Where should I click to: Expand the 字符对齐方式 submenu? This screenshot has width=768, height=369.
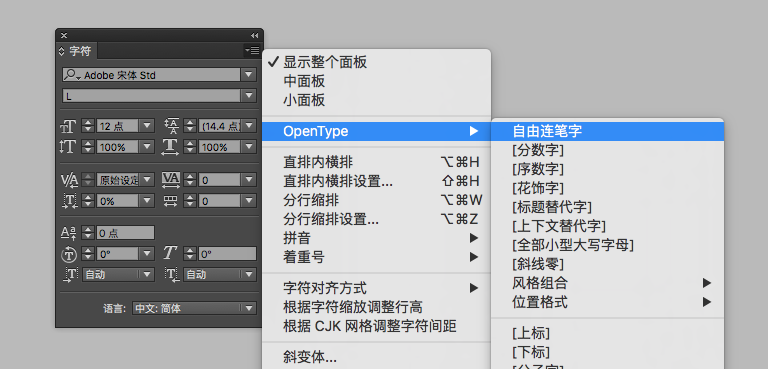pos(376,288)
